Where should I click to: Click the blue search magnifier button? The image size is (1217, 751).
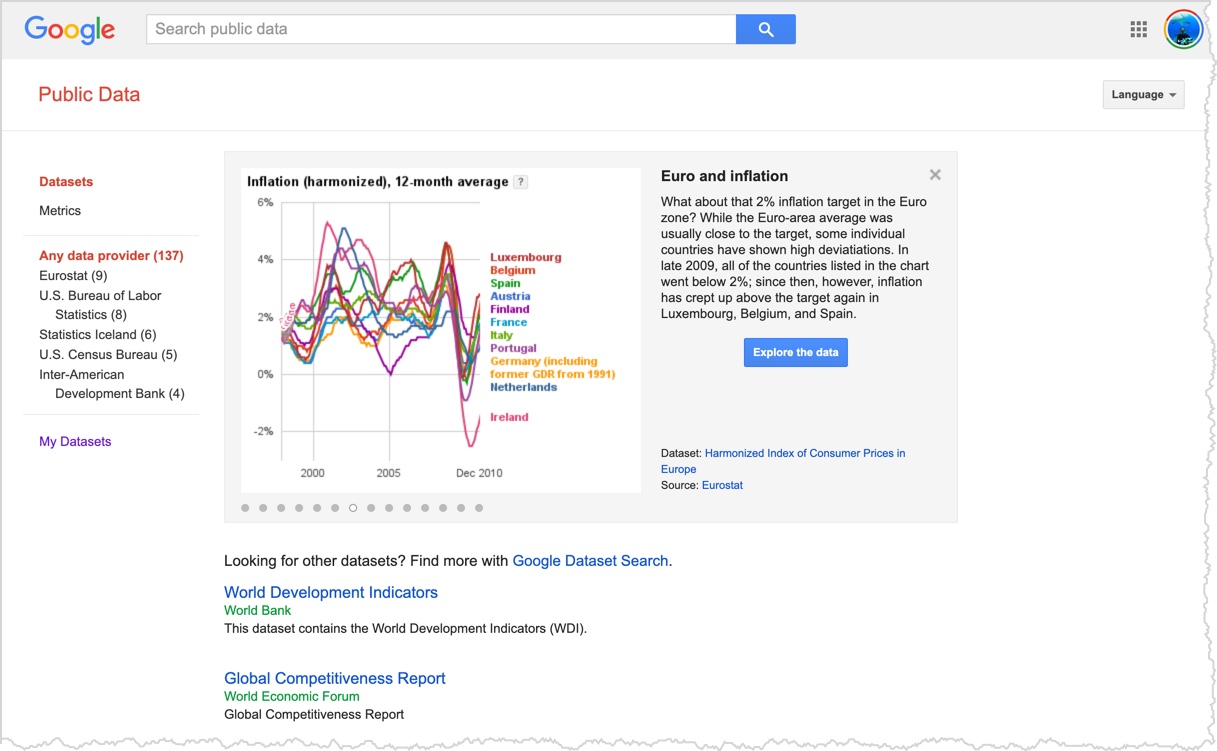(765, 29)
